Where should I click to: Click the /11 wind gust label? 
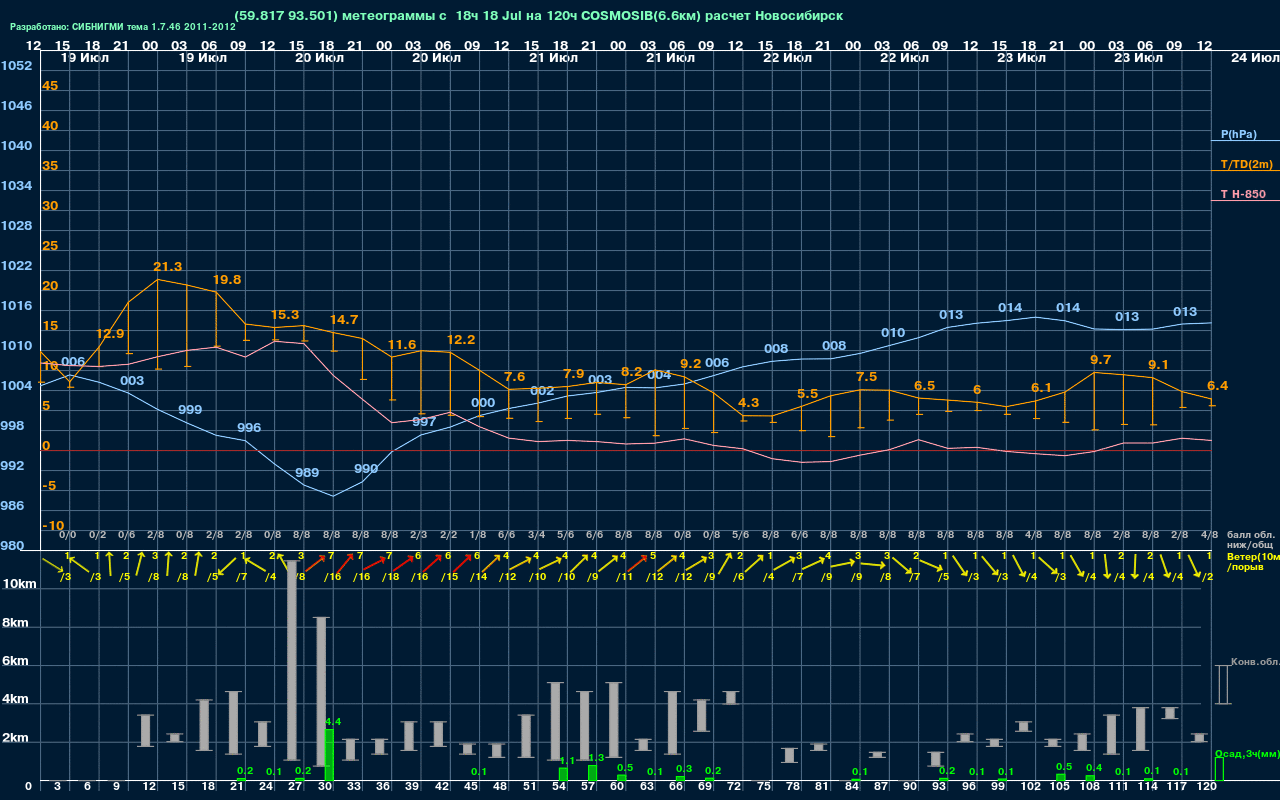625,577
